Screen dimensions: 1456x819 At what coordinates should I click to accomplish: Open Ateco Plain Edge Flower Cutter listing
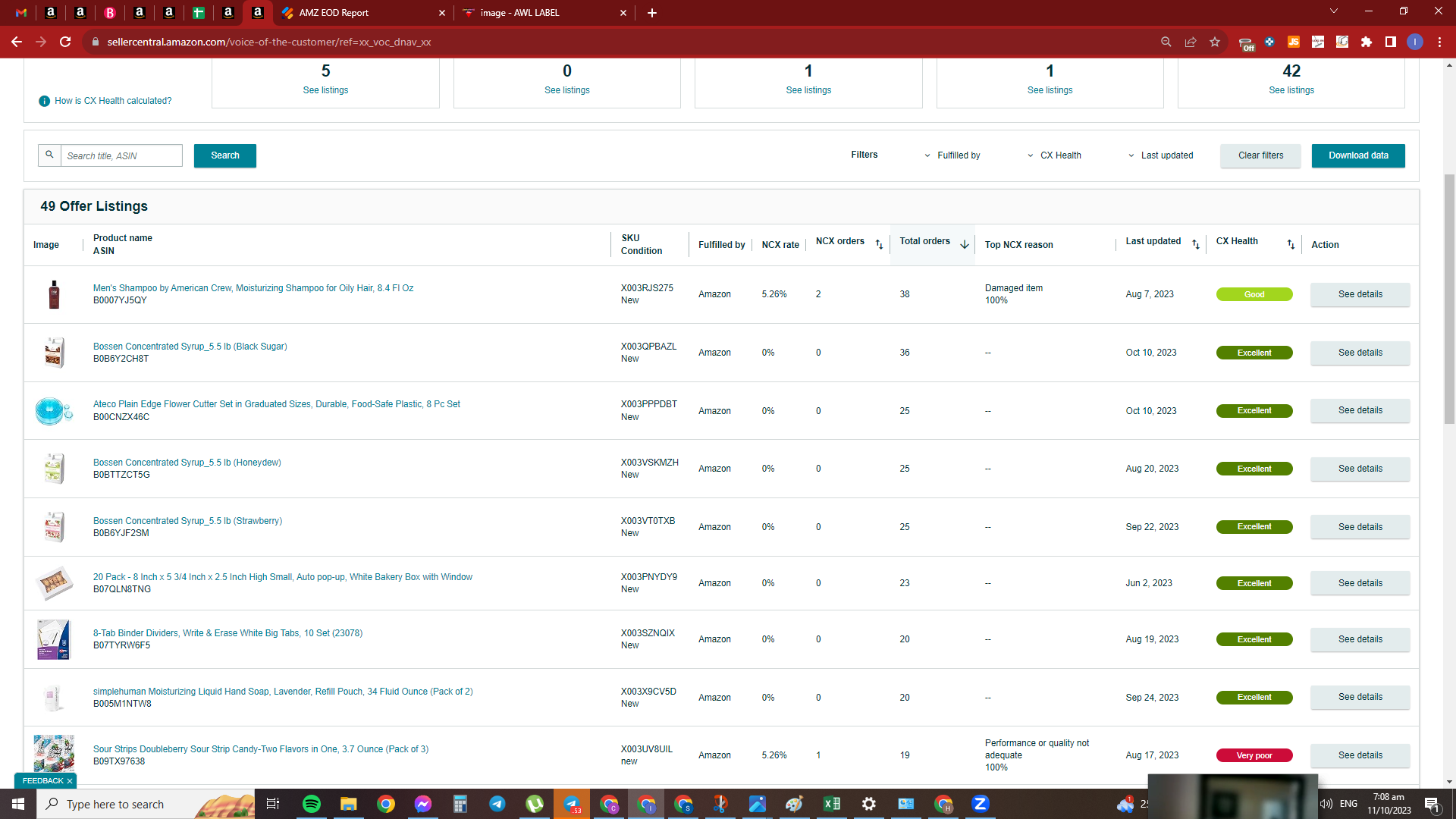pos(277,404)
